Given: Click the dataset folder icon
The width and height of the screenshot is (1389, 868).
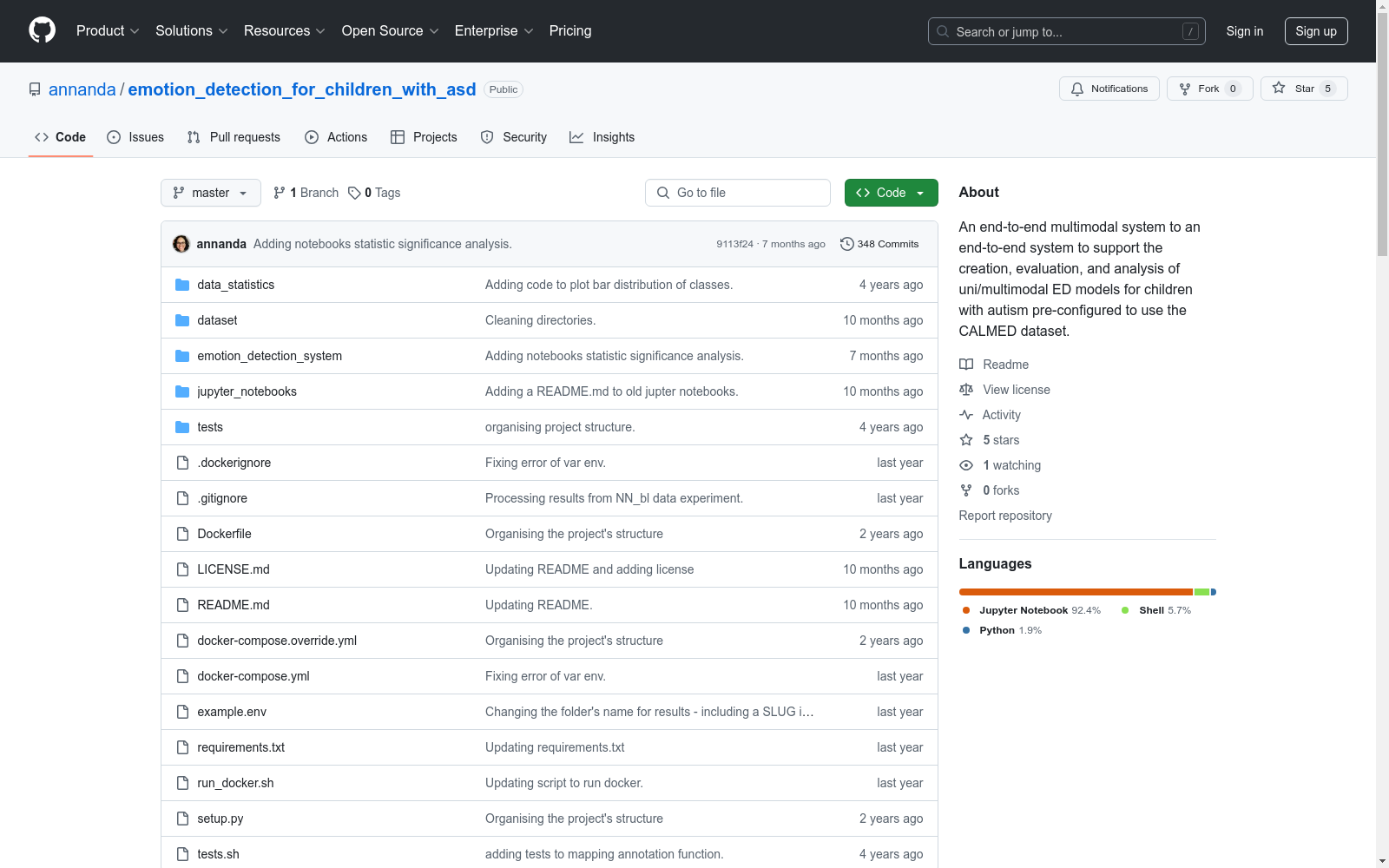Looking at the screenshot, I should click(182, 320).
